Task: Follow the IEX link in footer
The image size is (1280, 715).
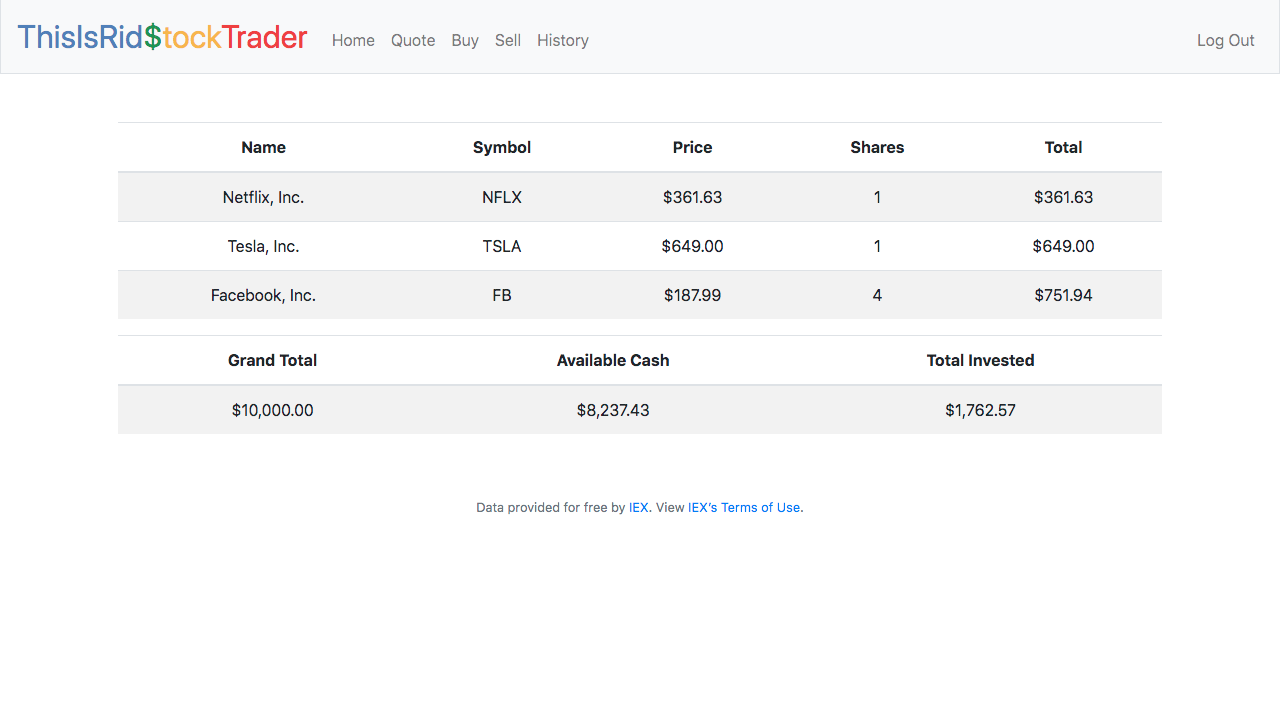Action: [x=638, y=507]
